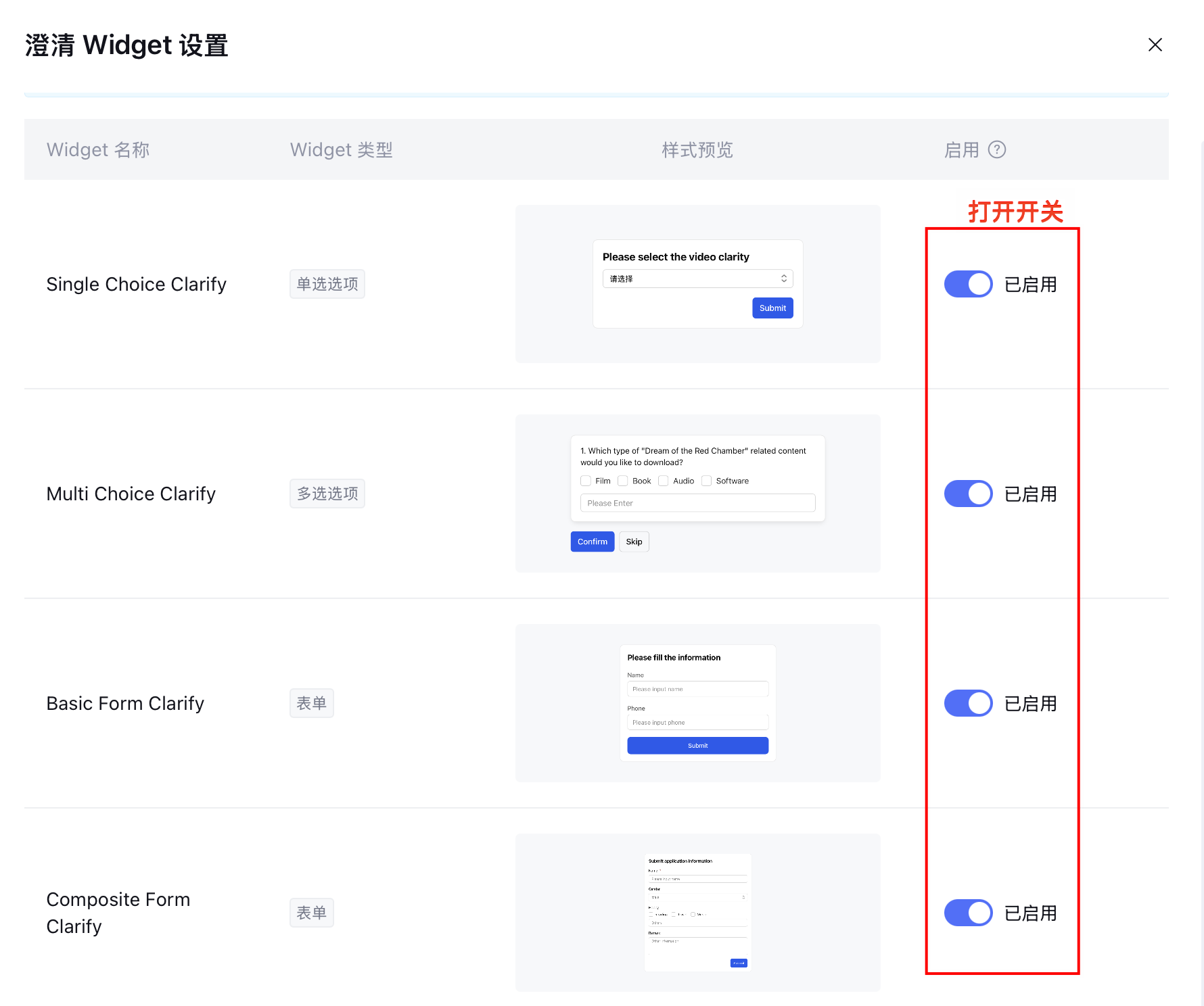
Task: Check the Book checkbox
Action: 623,481
